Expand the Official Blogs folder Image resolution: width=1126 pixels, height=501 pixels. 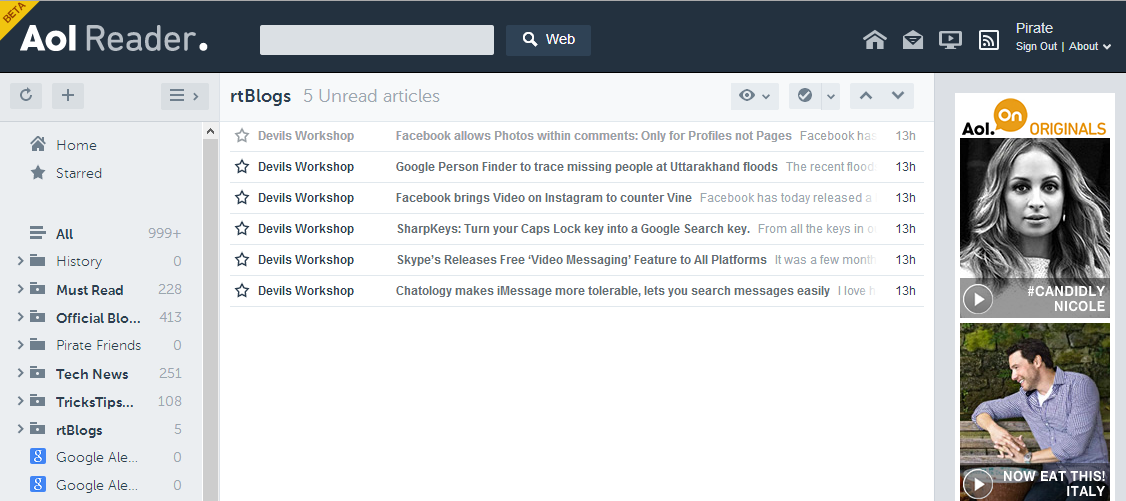pos(20,317)
